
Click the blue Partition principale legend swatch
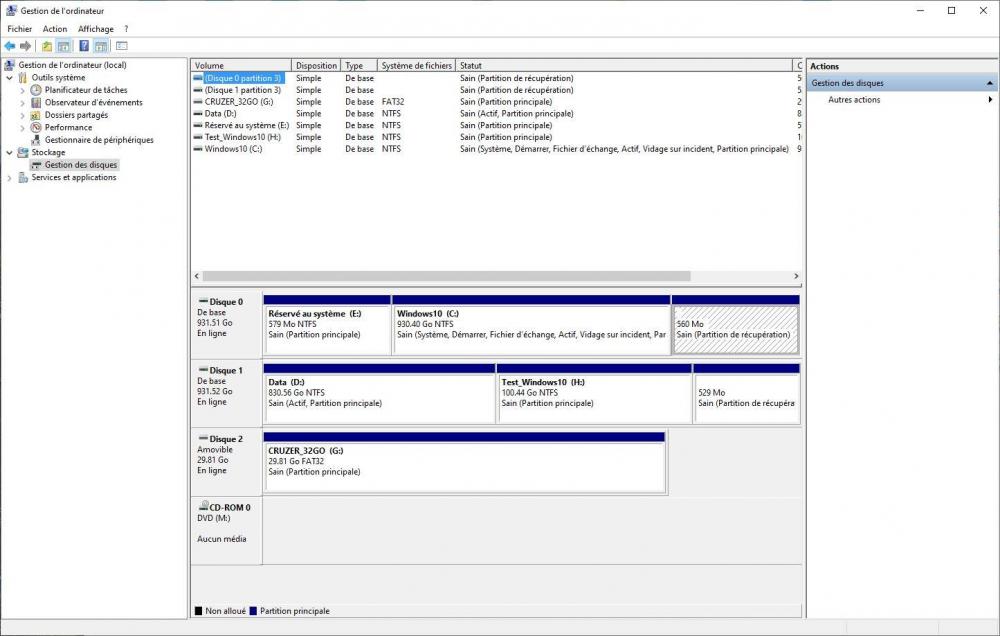click(253, 611)
